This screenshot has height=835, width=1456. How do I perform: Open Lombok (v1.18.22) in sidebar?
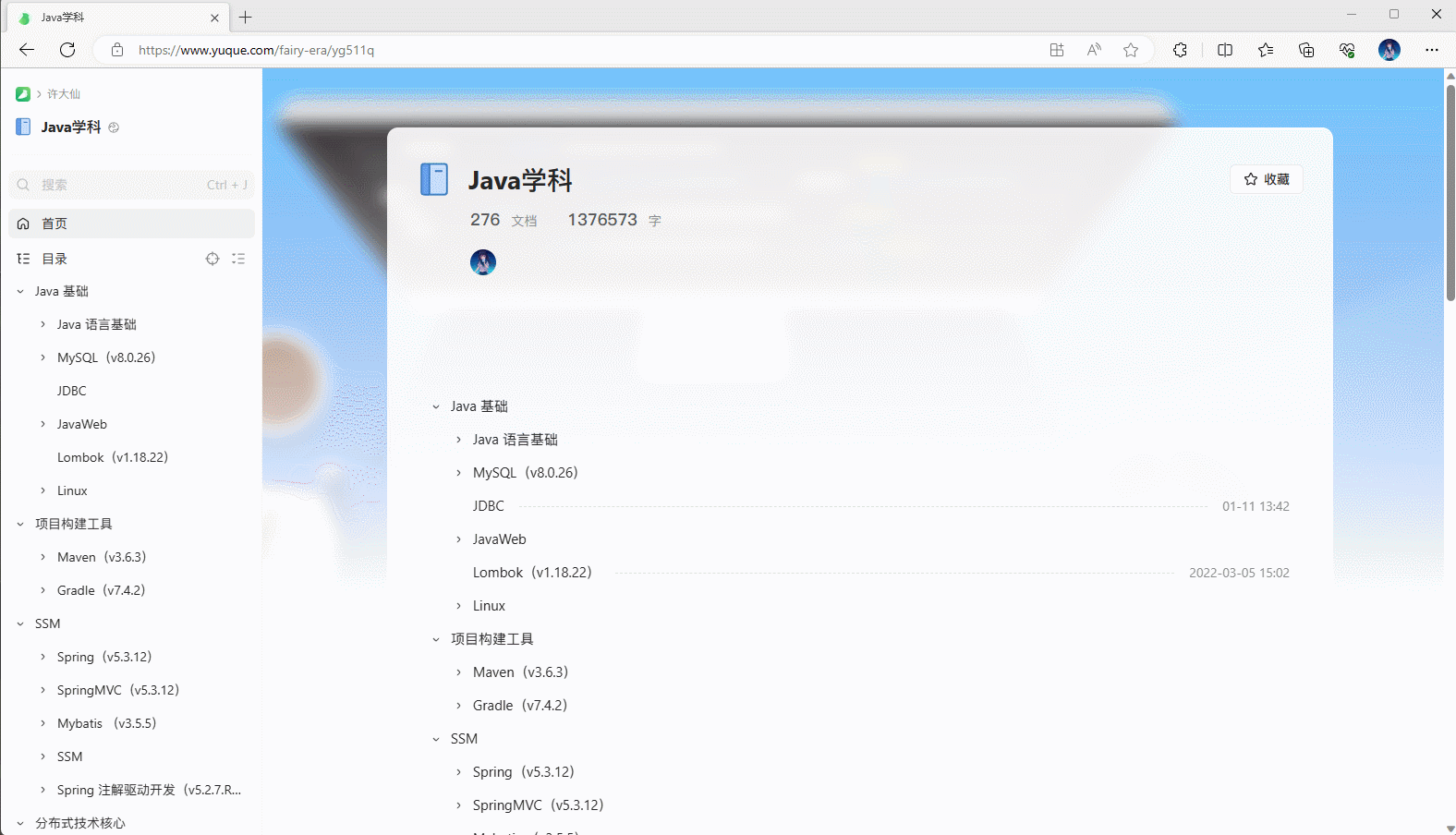113,457
